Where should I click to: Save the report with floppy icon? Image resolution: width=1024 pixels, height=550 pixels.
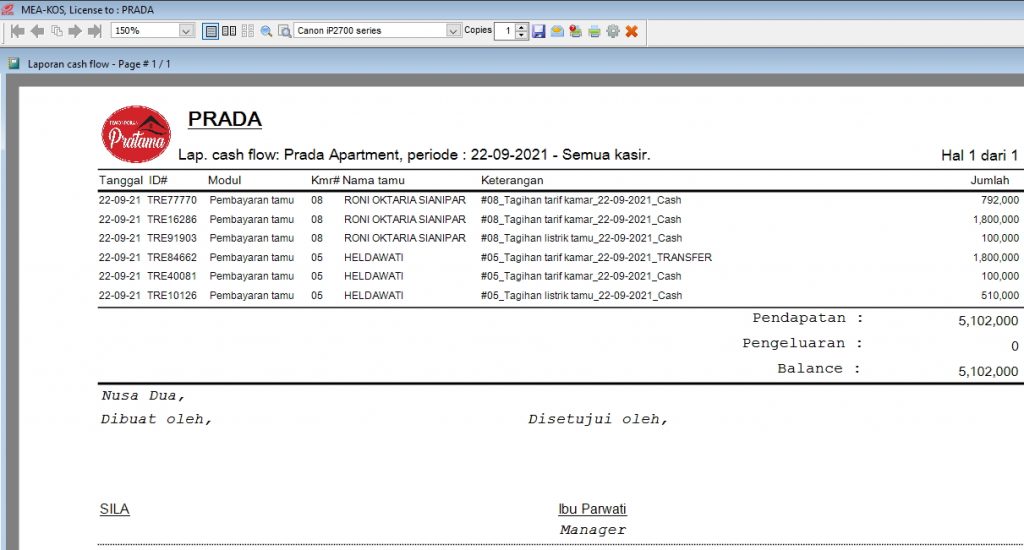coord(539,31)
